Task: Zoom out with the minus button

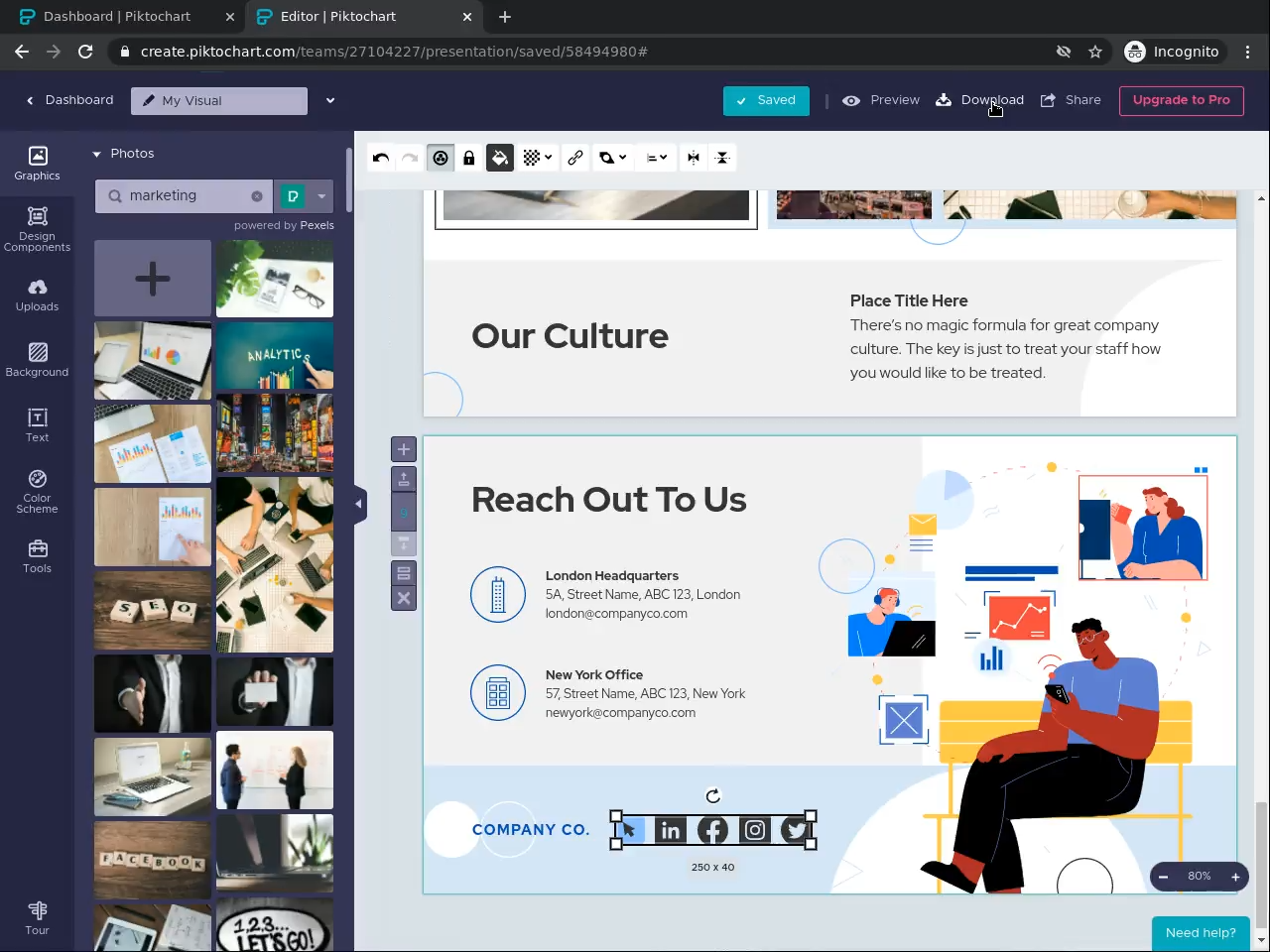Action: click(x=1164, y=877)
